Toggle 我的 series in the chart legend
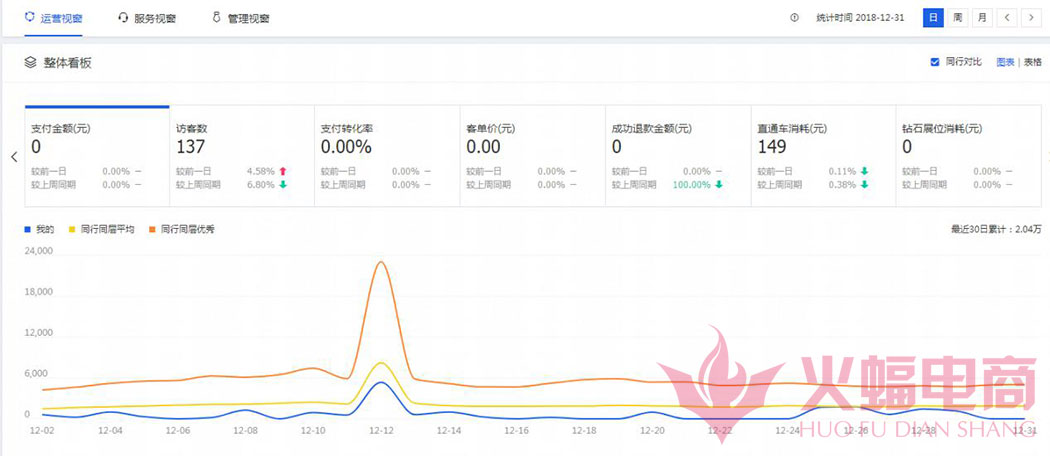 (x=40, y=229)
